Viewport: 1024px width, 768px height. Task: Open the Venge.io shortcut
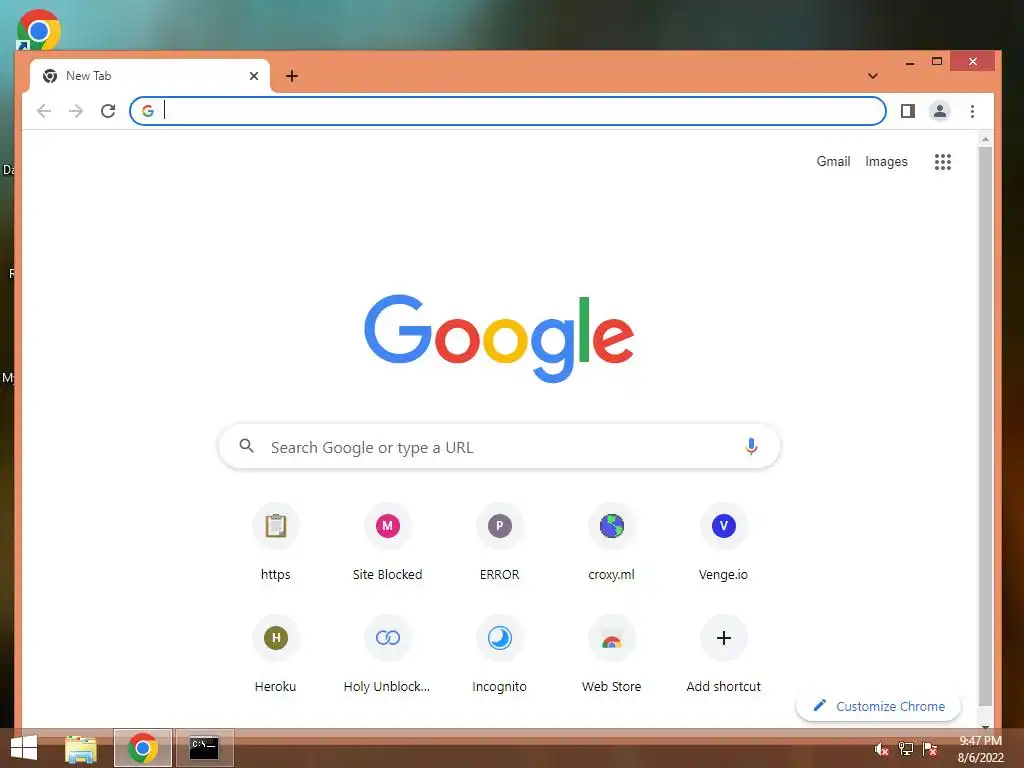pyautogui.click(x=724, y=541)
